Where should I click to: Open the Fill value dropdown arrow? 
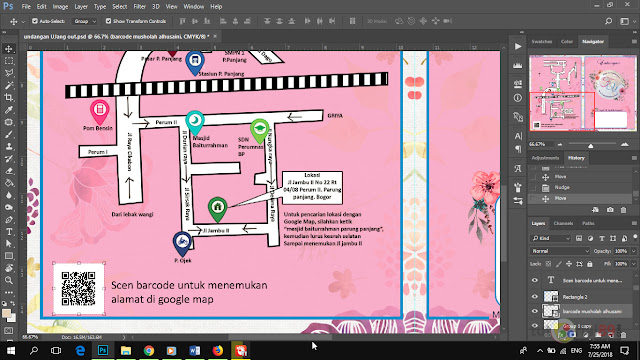[633, 264]
